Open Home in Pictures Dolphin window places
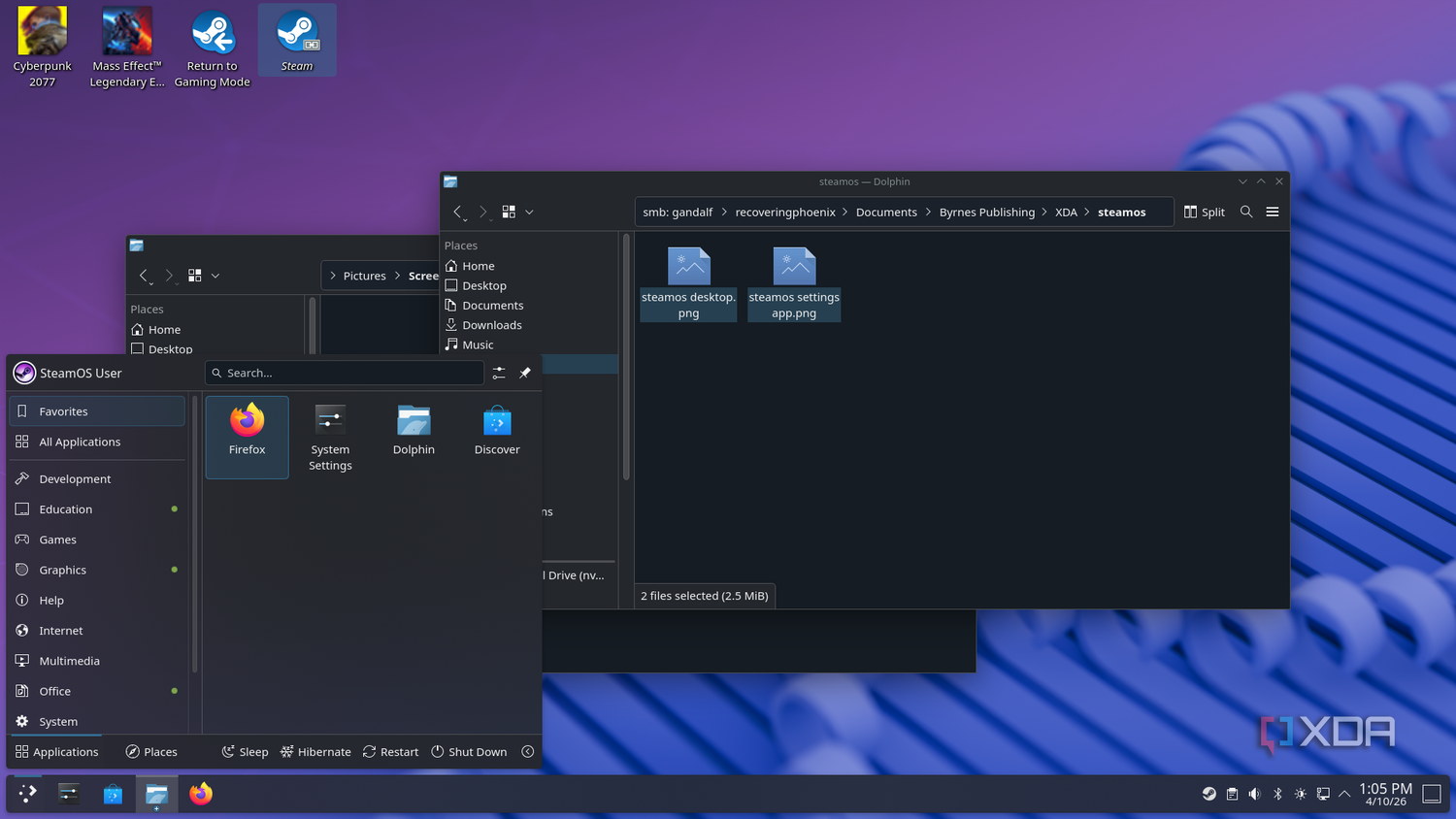Image resolution: width=1456 pixels, height=819 pixels. pos(217,330)
